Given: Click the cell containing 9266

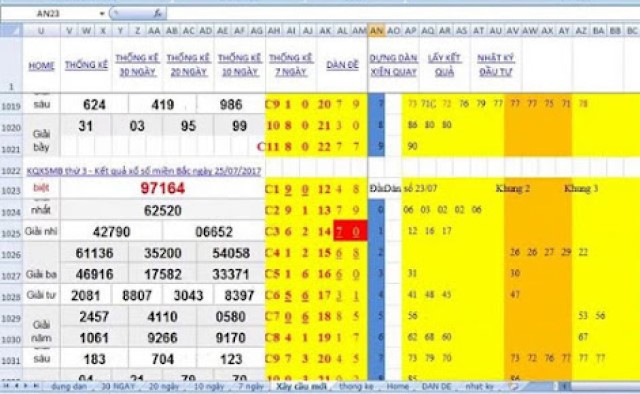Looking at the screenshot, I should (162, 338).
